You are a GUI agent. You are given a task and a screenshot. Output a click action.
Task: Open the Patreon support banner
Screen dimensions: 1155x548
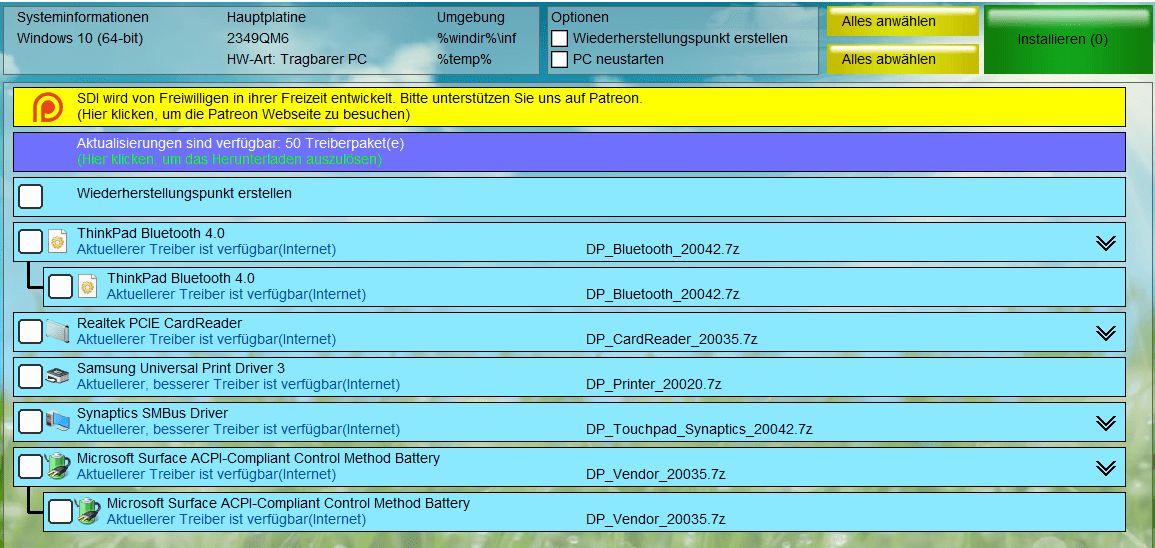(x=569, y=107)
